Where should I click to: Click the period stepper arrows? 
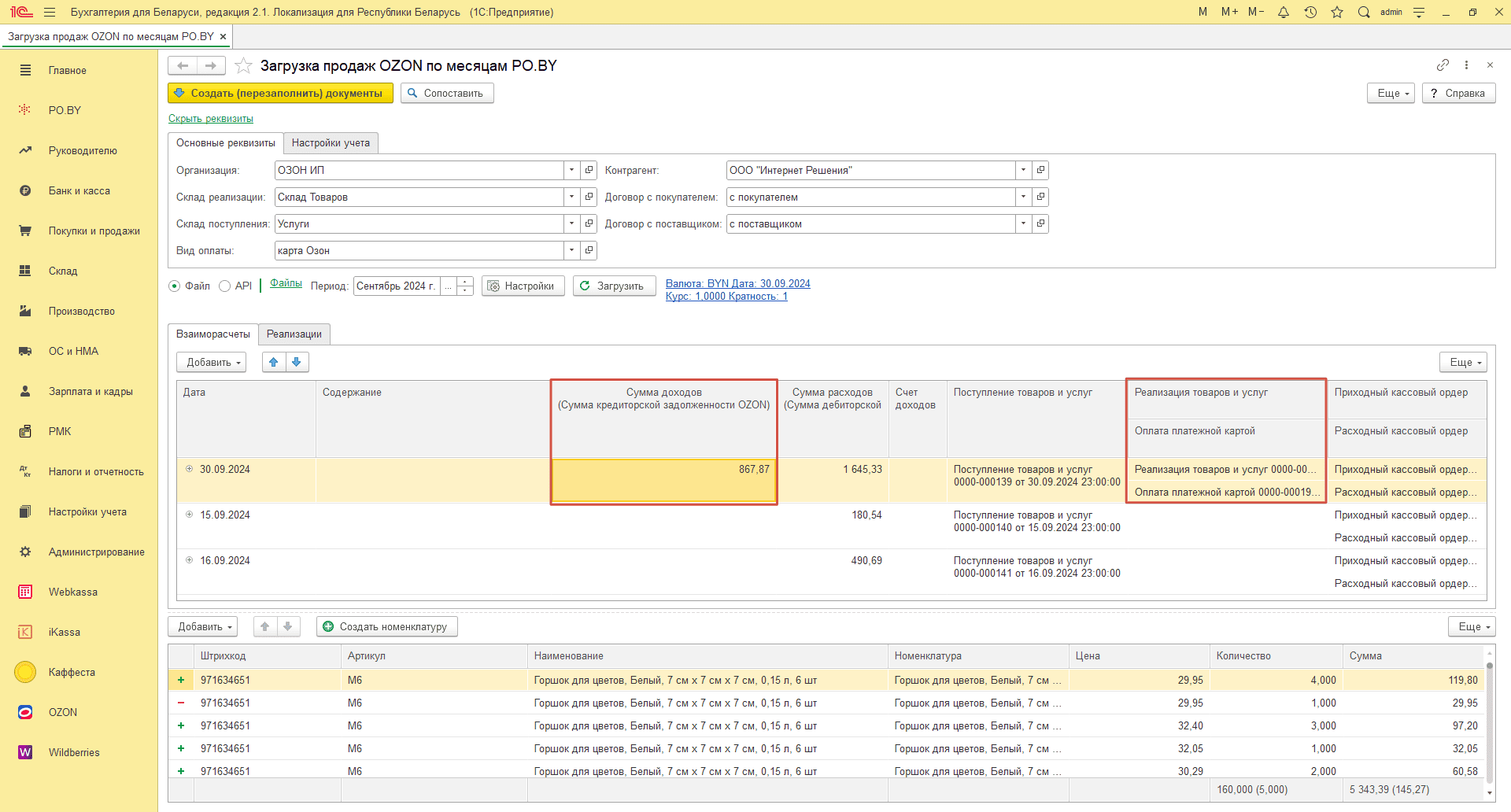465,286
